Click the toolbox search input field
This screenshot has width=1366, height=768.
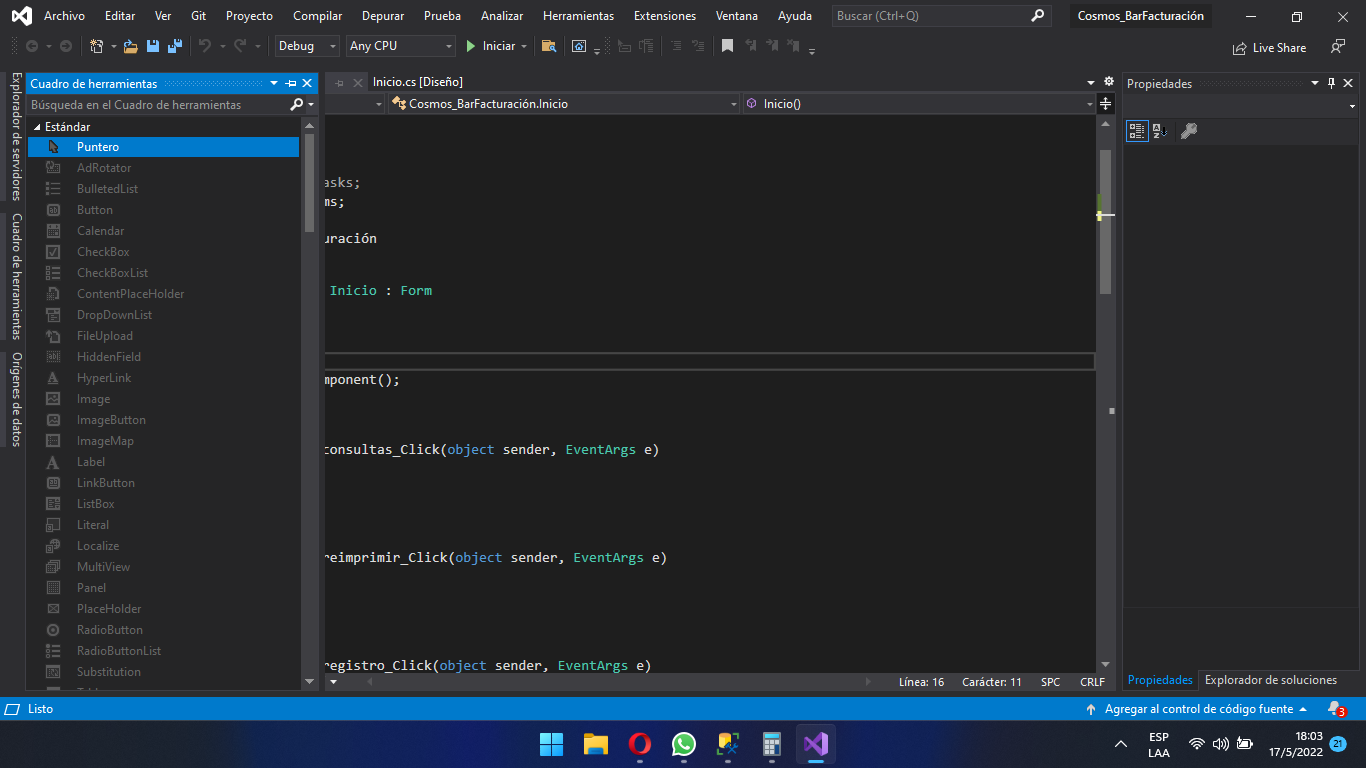157,104
